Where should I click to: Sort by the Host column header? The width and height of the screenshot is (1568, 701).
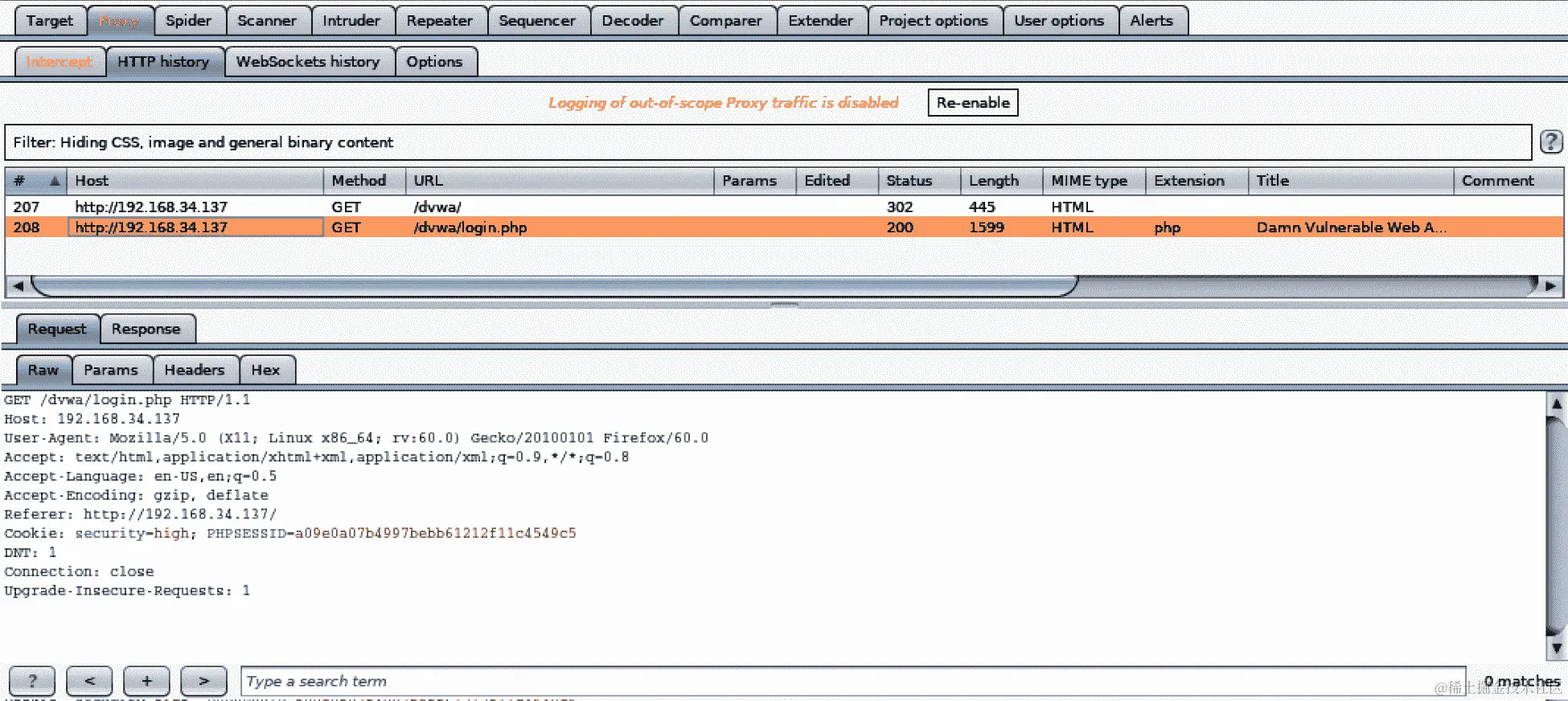[x=195, y=181]
